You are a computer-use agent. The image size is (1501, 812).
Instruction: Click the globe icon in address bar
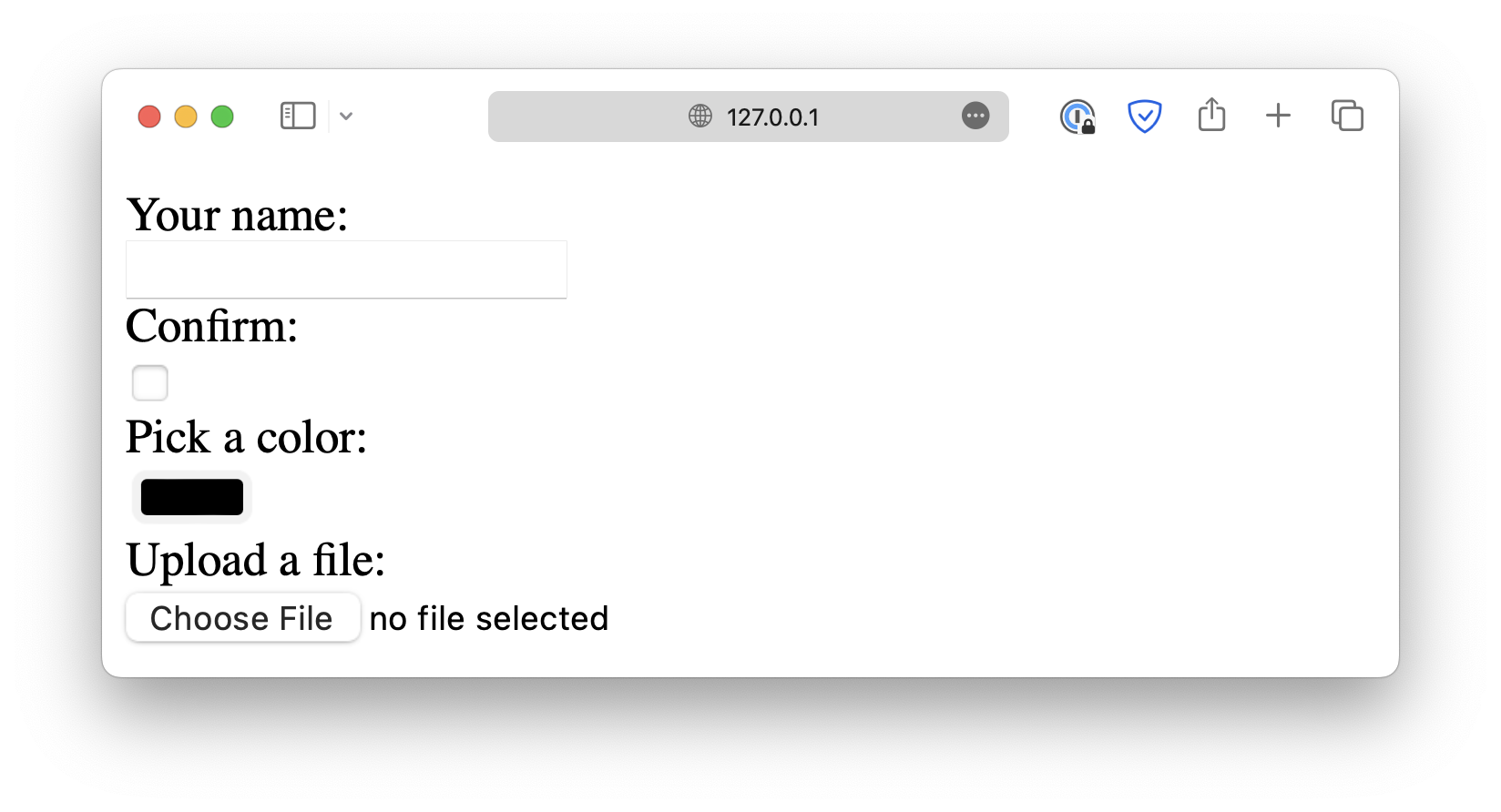[700, 116]
